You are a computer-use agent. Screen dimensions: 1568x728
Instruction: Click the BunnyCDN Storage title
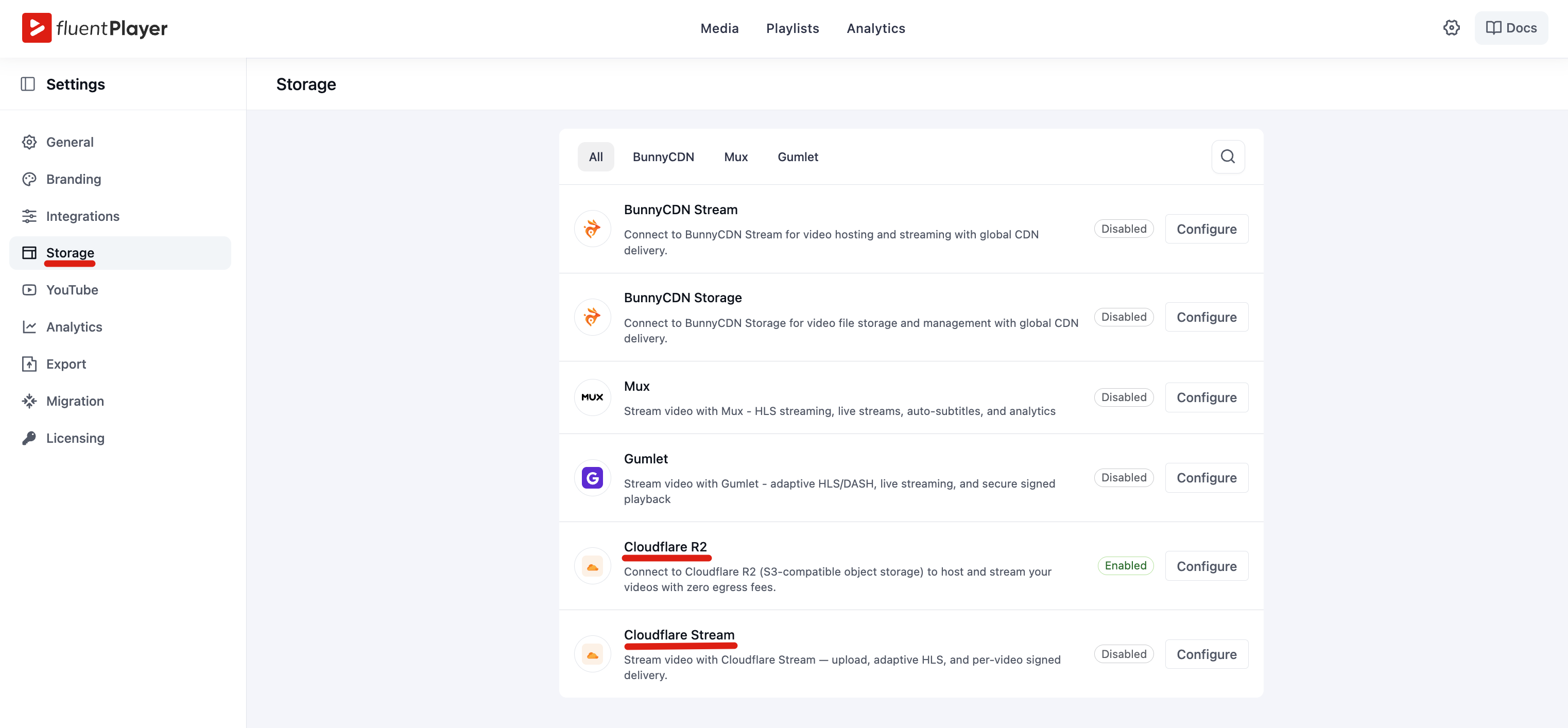(x=682, y=298)
